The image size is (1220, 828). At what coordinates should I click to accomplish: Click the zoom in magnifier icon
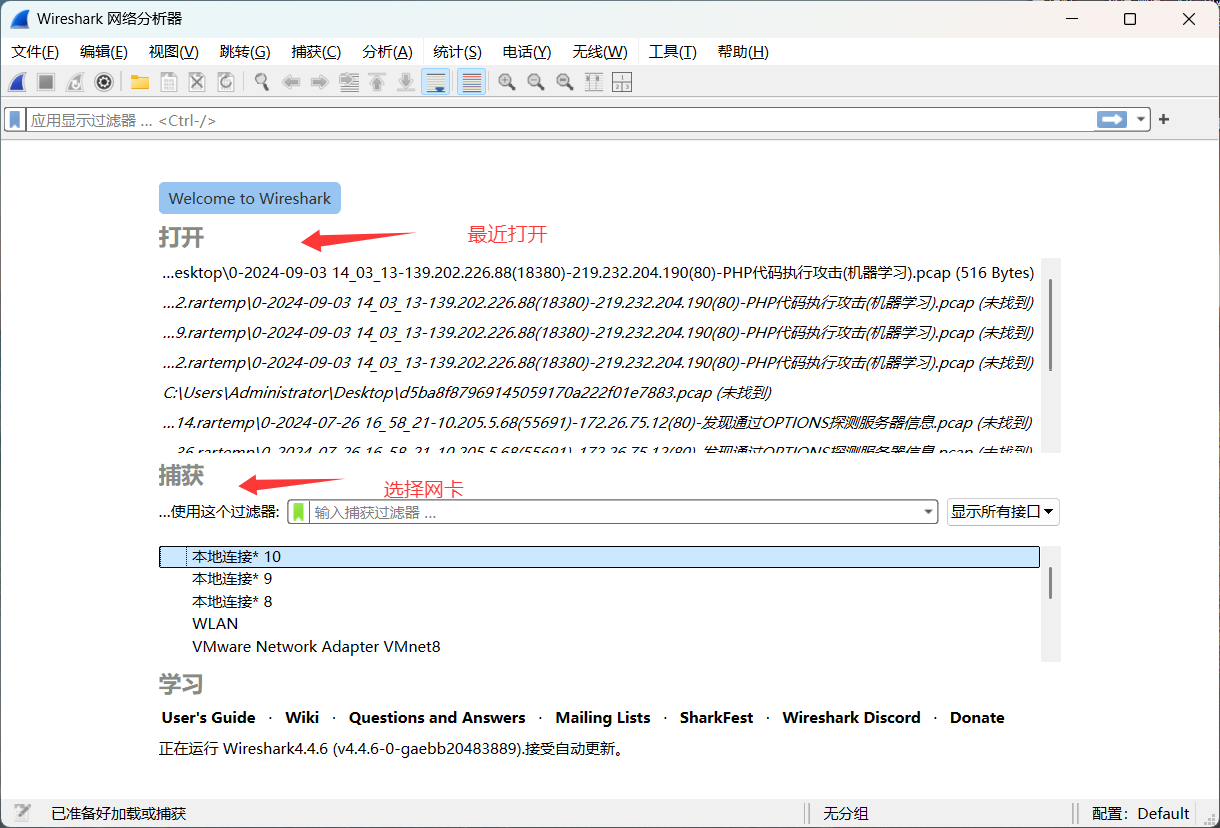[507, 82]
